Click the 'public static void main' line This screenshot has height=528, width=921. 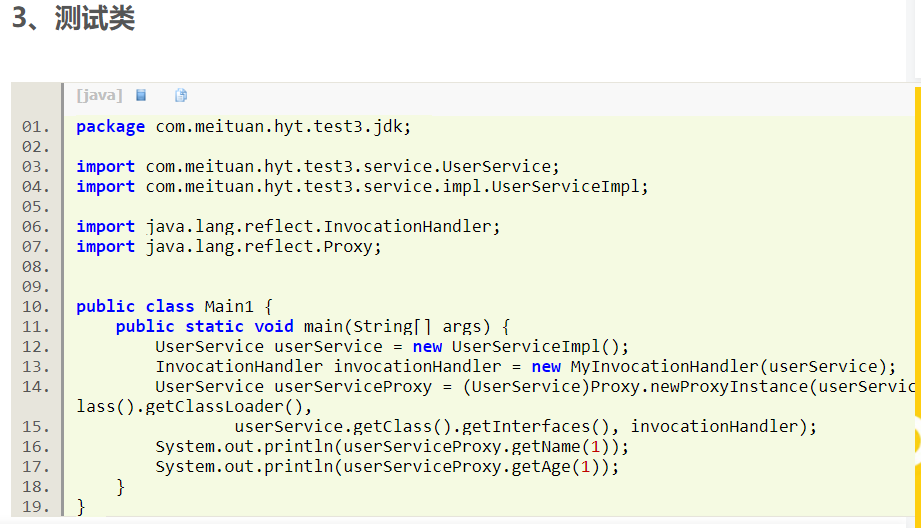(x=312, y=327)
